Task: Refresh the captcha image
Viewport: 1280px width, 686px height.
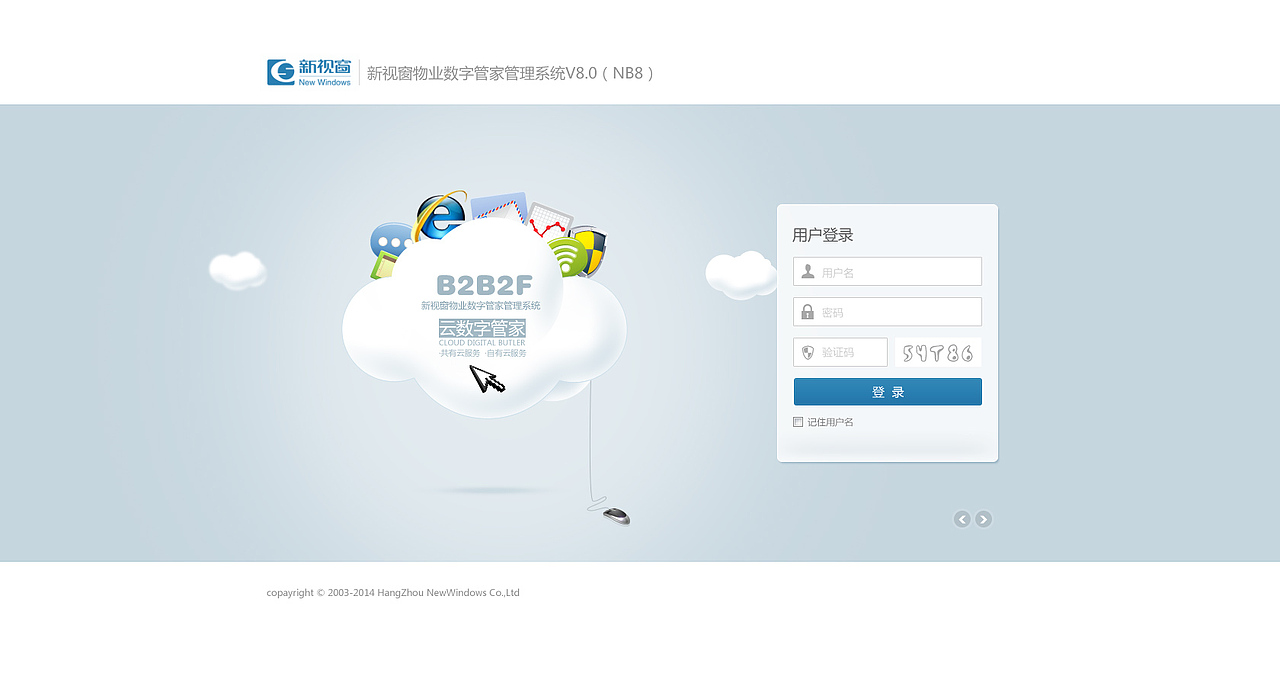Action: point(937,352)
